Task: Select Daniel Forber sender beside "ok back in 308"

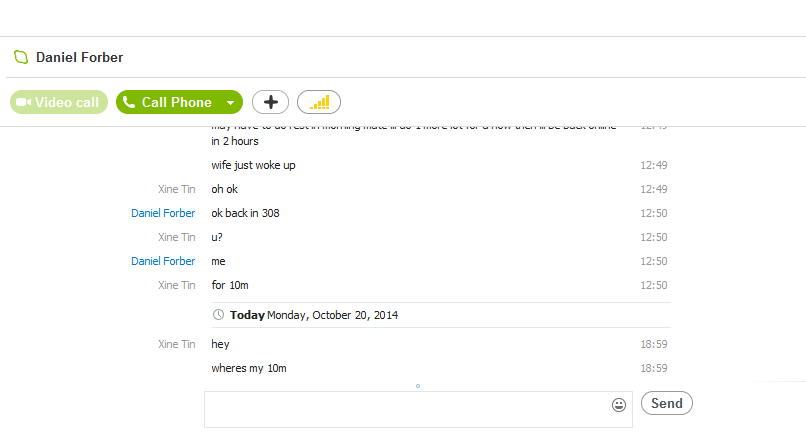Action: click(x=163, y=213)
